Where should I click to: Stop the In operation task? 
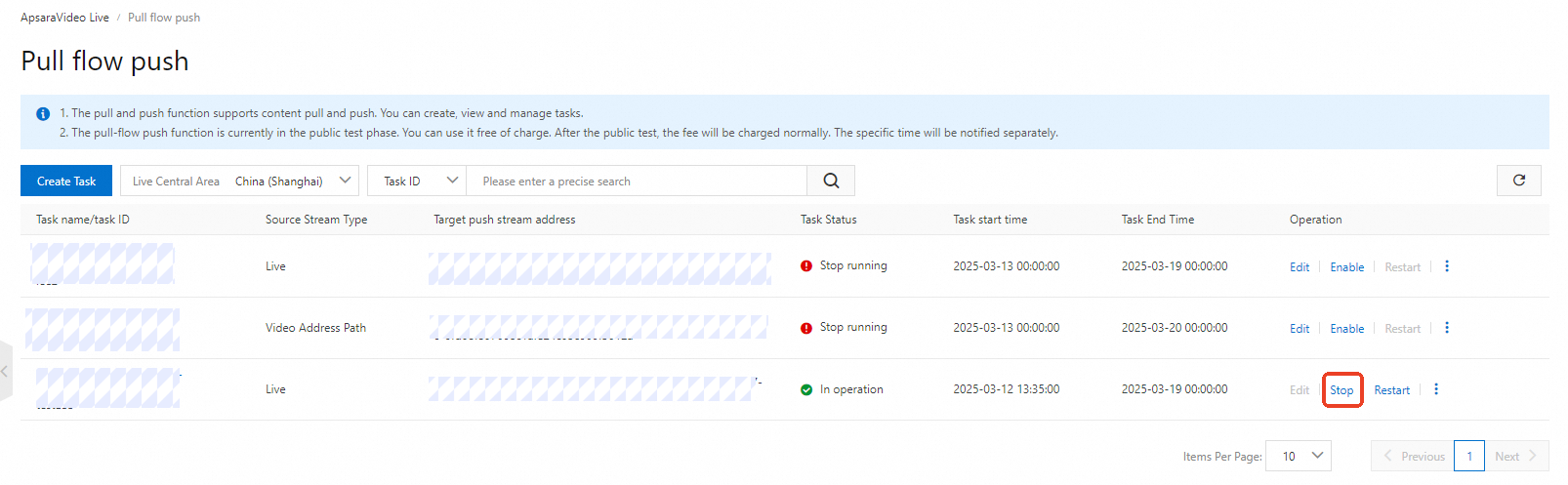click(1341, 390)
